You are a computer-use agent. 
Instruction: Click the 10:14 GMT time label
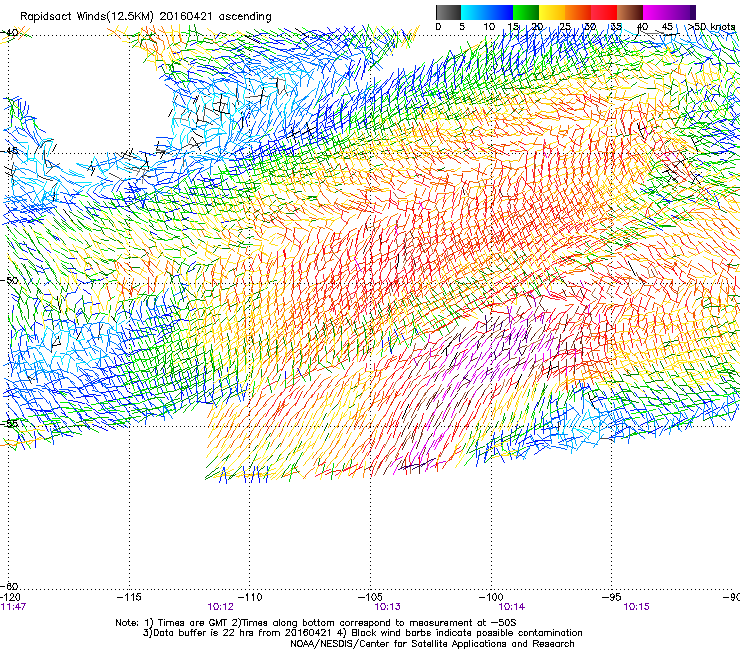(x=512, y=607)
